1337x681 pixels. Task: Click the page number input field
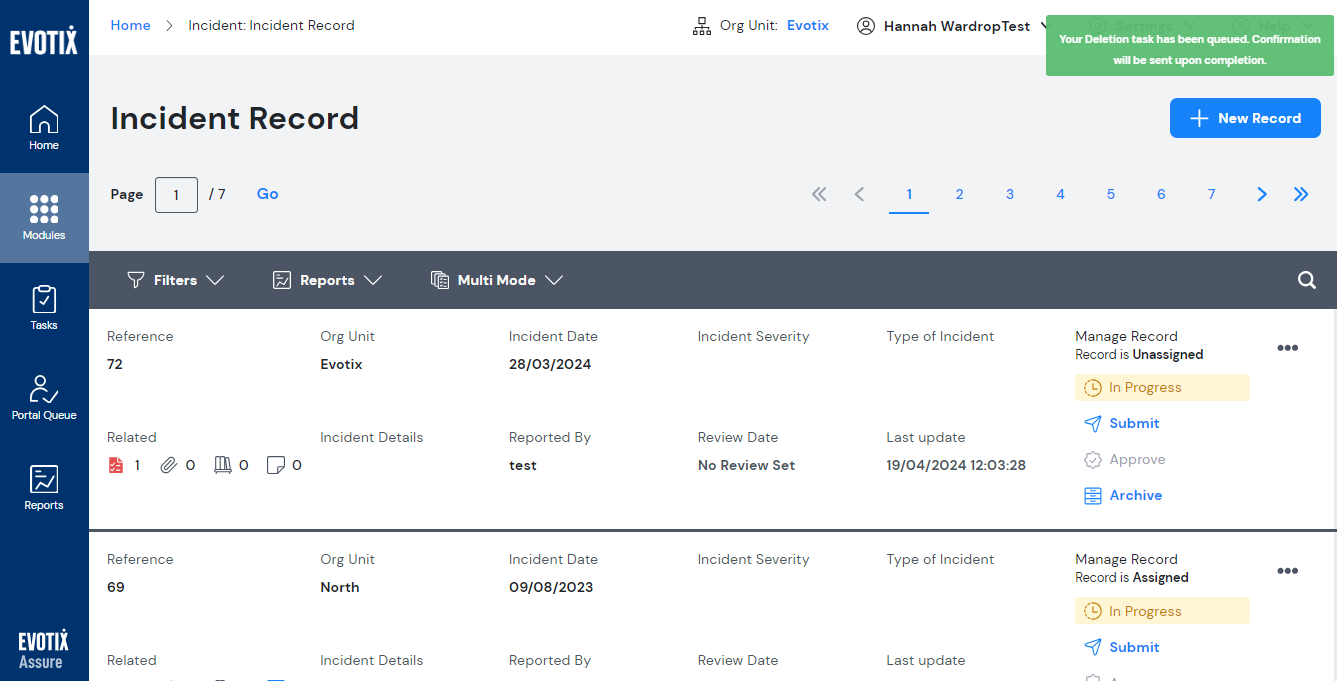click(176, 195)
